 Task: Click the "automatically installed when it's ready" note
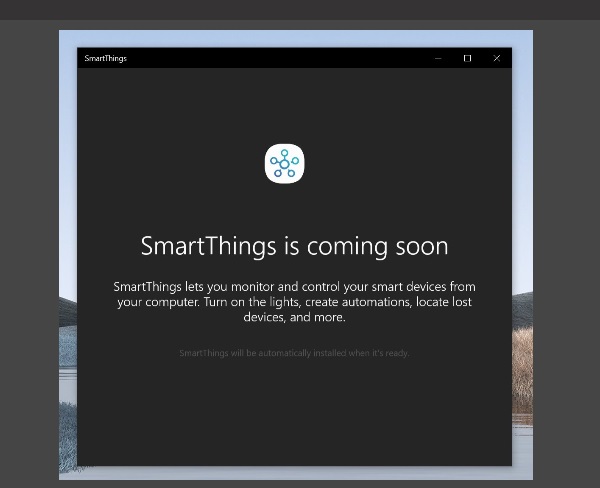(x=294, y=353)
